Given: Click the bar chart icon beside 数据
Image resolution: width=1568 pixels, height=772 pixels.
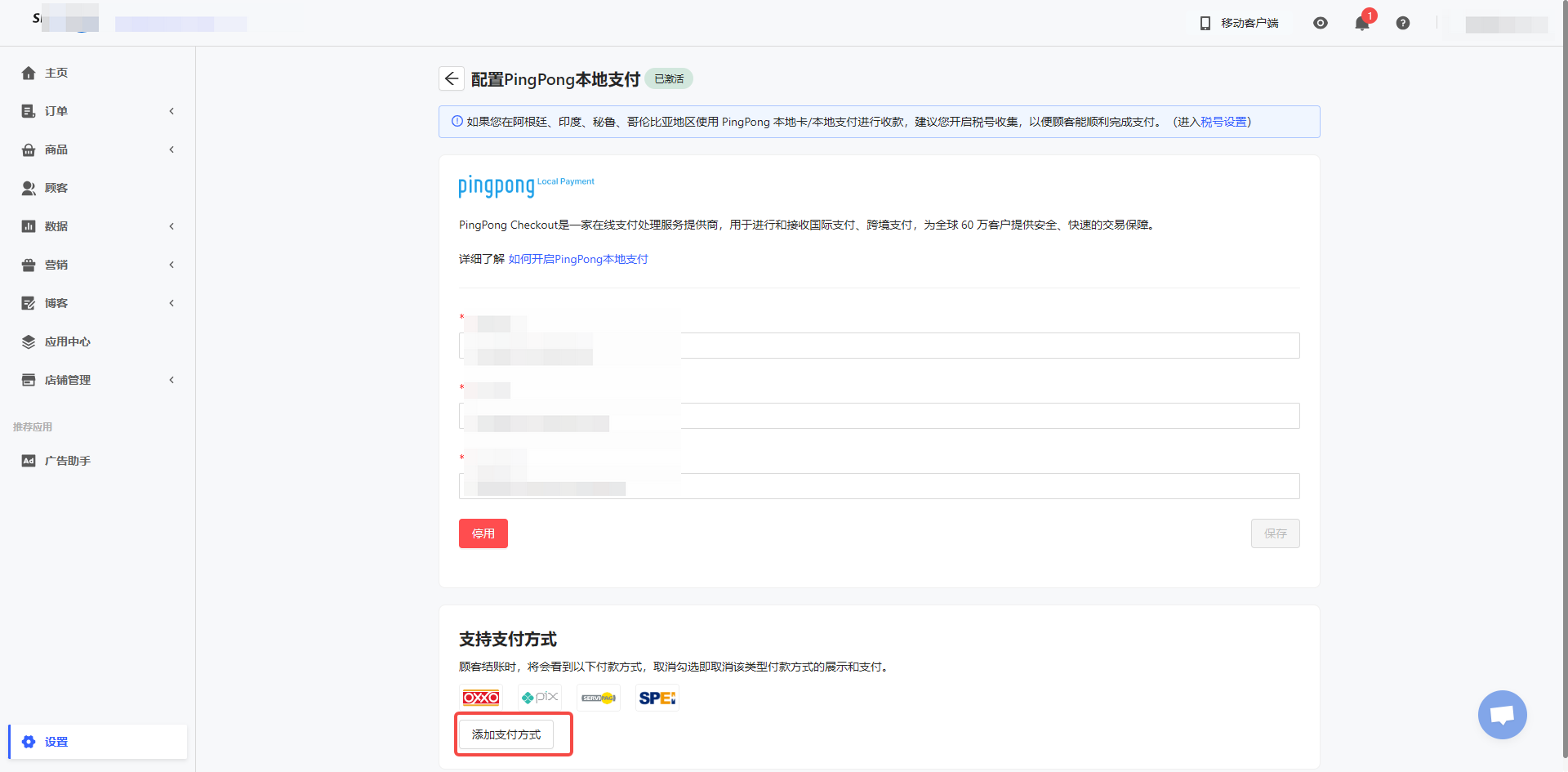Looking at the screenshot, I should pos(29,226).
